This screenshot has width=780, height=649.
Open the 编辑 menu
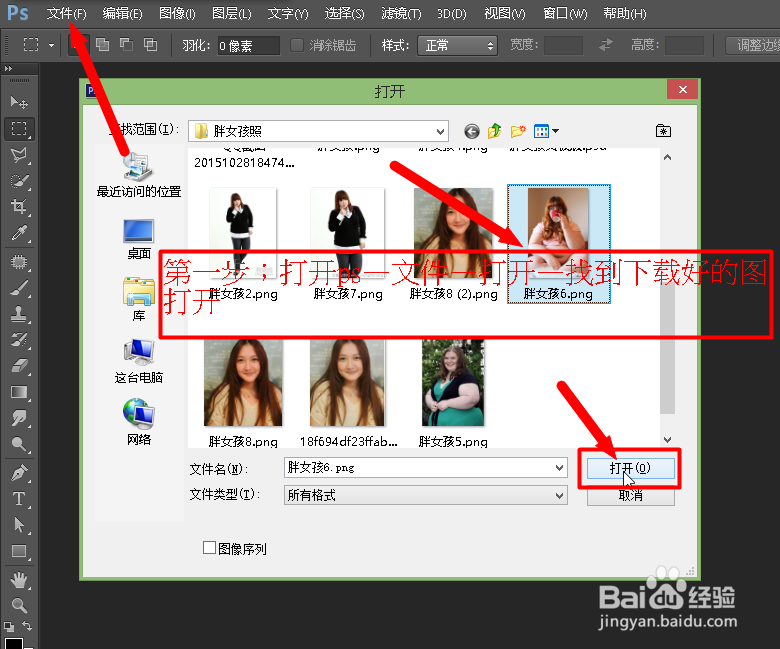pos(122,13)
